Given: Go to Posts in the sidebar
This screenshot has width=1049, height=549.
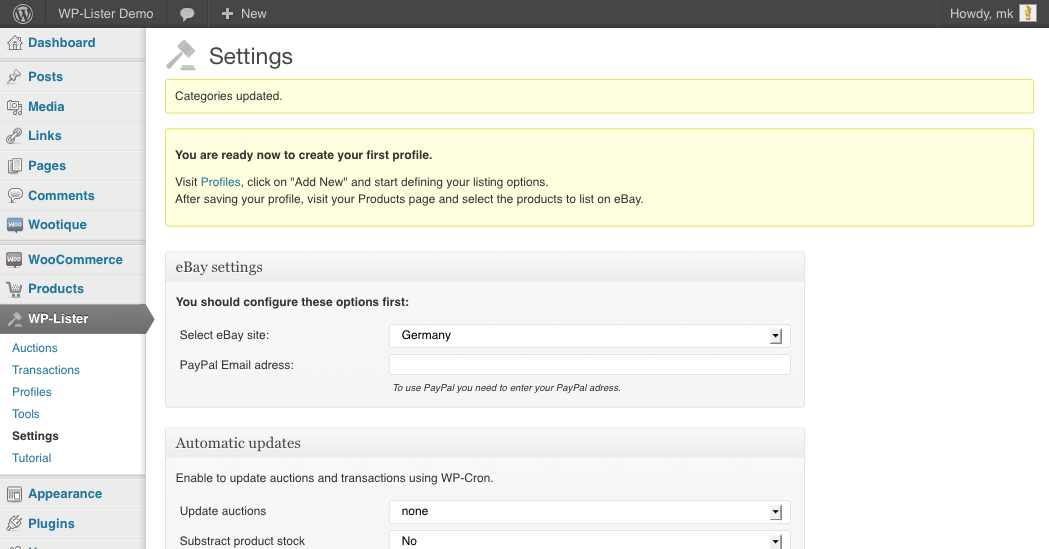Looking at the screenshot, I should tap(45, 77).
